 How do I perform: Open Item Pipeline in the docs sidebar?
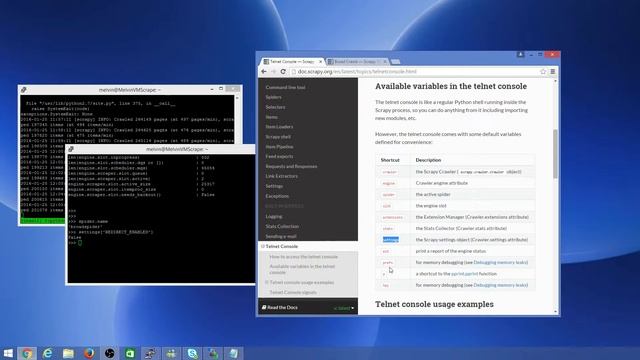coord(279,147)
